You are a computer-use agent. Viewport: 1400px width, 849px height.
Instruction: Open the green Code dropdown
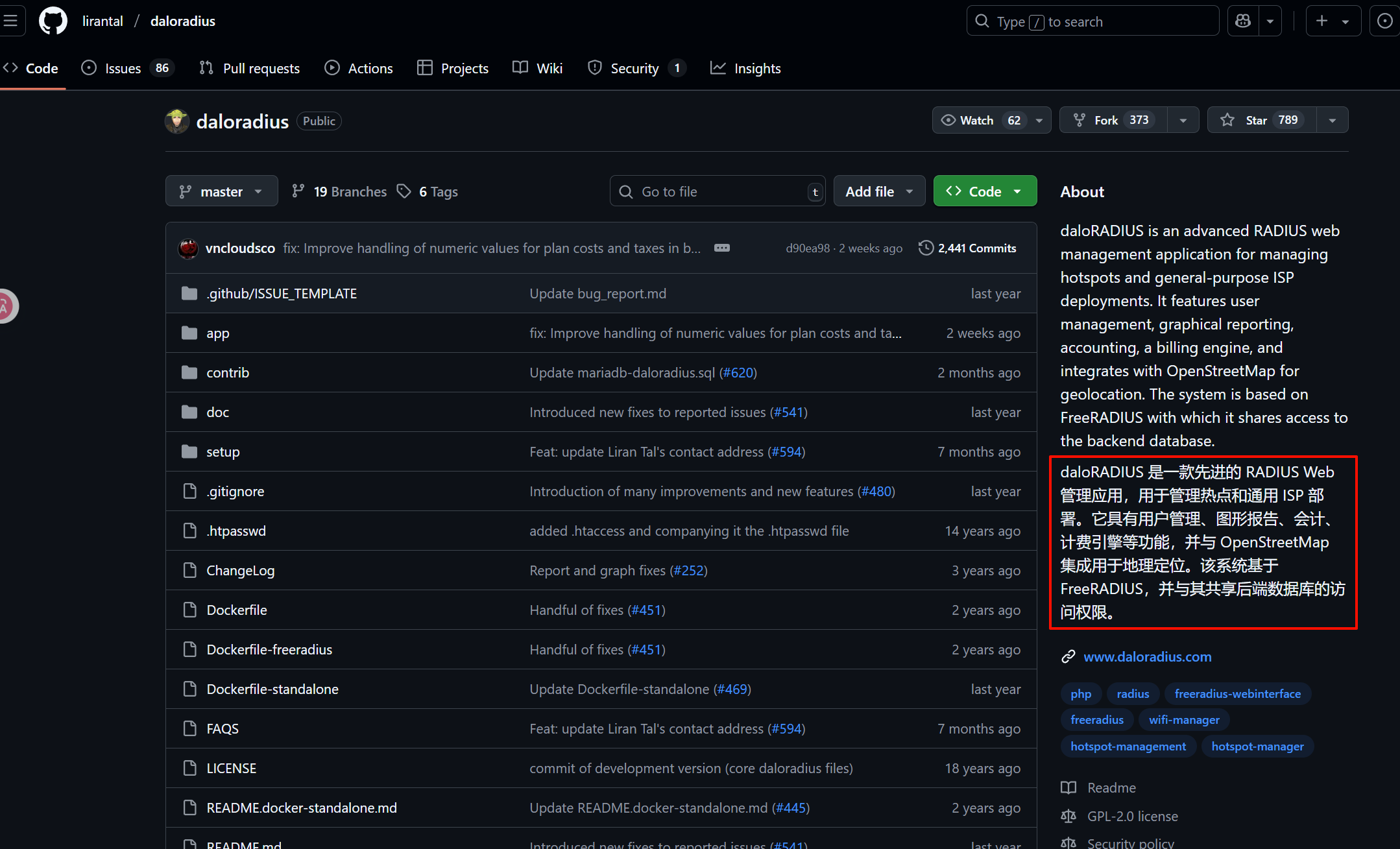click(x=984, y=191)
